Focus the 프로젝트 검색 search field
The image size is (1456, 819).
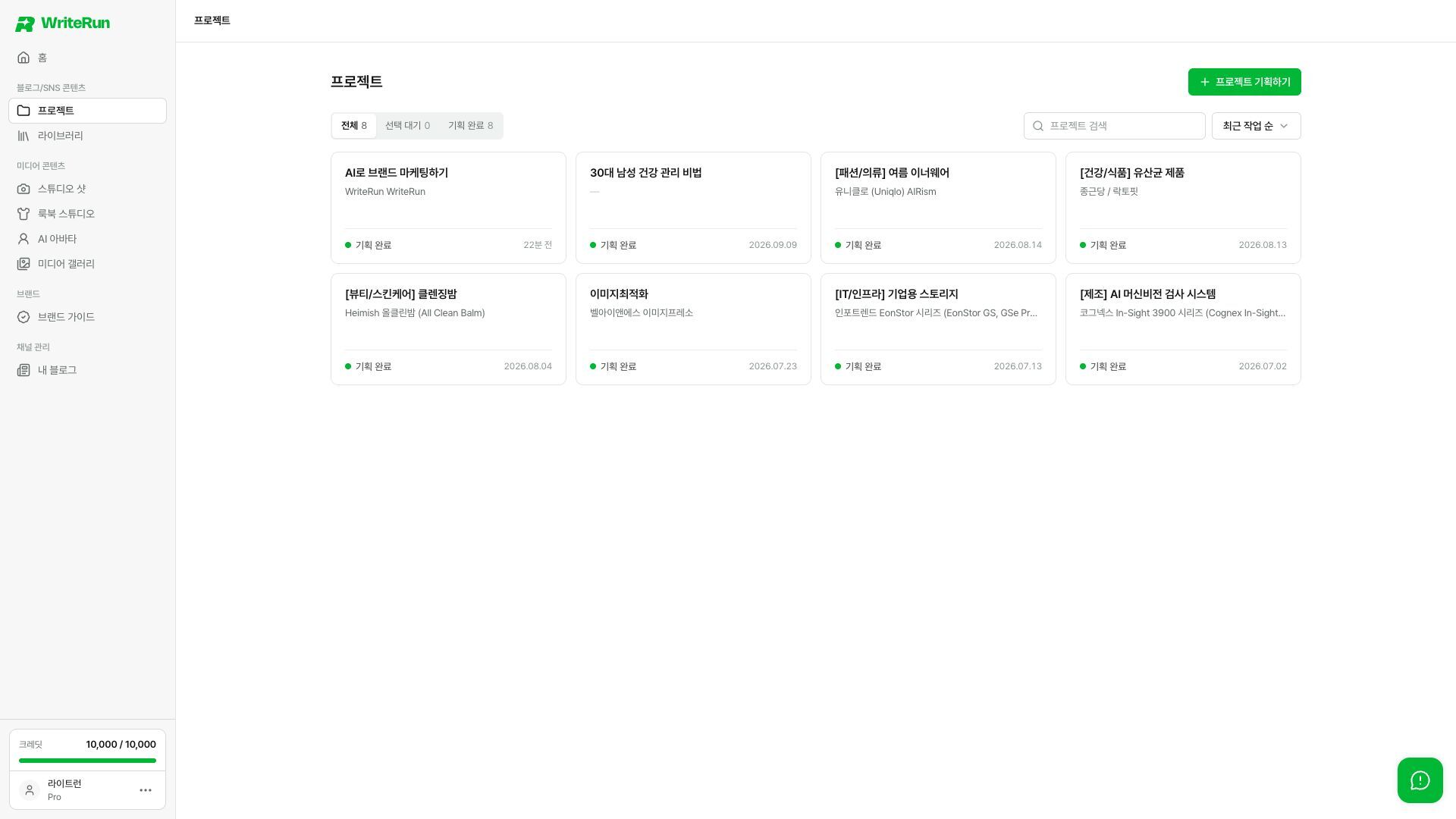click(x=1114, y=126)
